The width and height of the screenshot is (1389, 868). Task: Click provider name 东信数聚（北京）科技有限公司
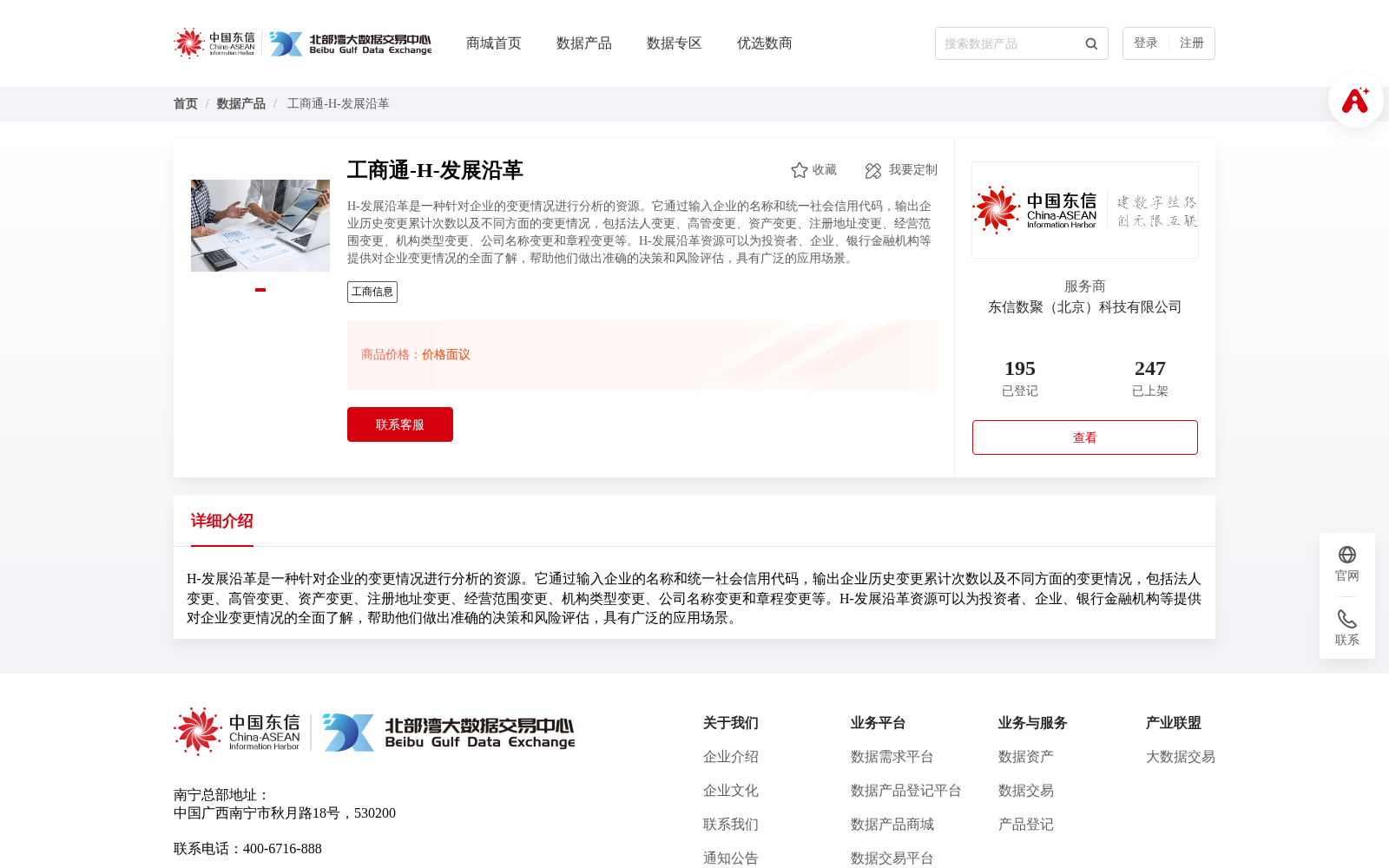(x=1085, y=307)
